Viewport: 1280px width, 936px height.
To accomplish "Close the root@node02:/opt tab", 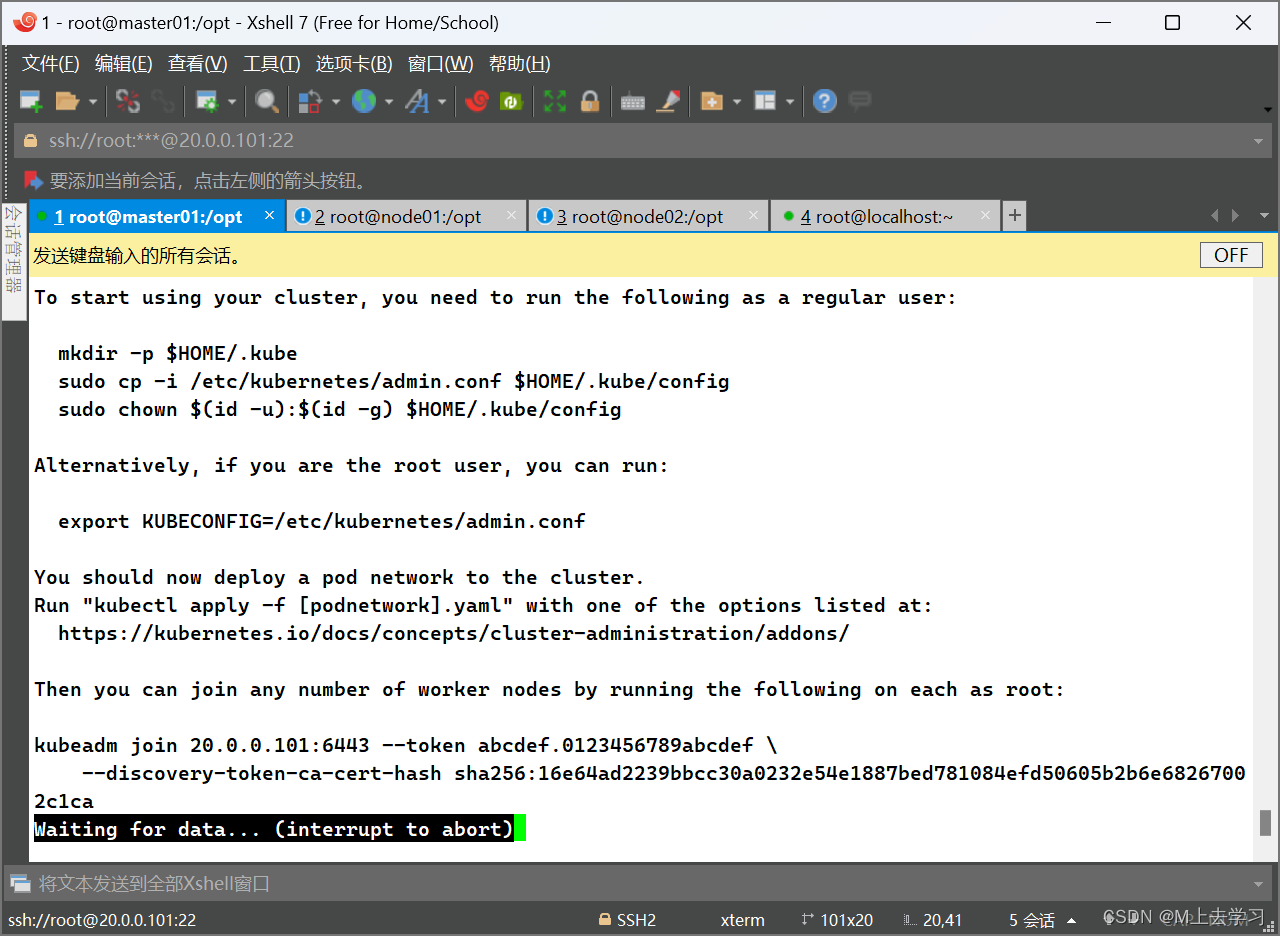I will tap(753, 215).
